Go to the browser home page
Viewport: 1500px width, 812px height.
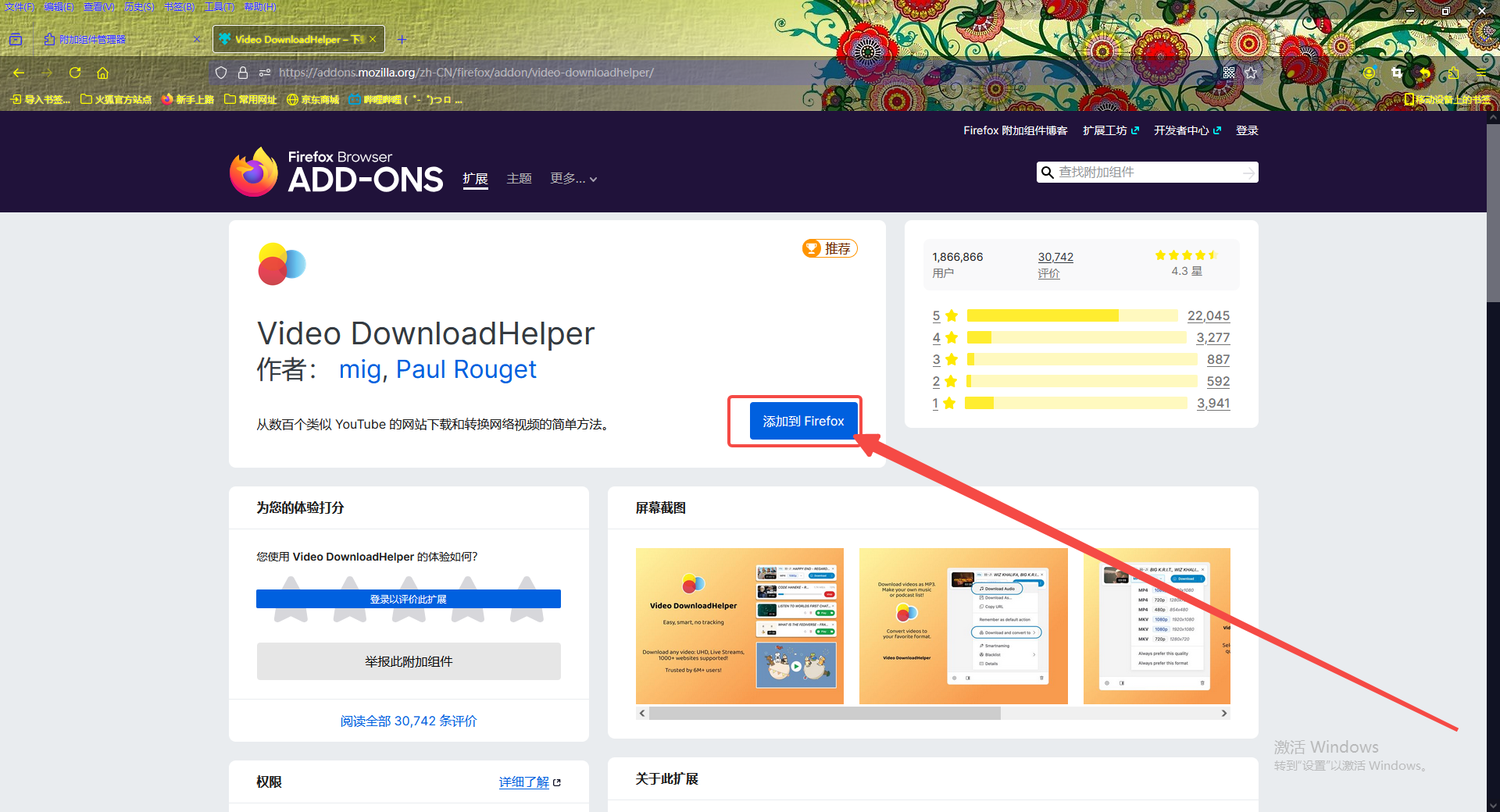pos(102,73)
